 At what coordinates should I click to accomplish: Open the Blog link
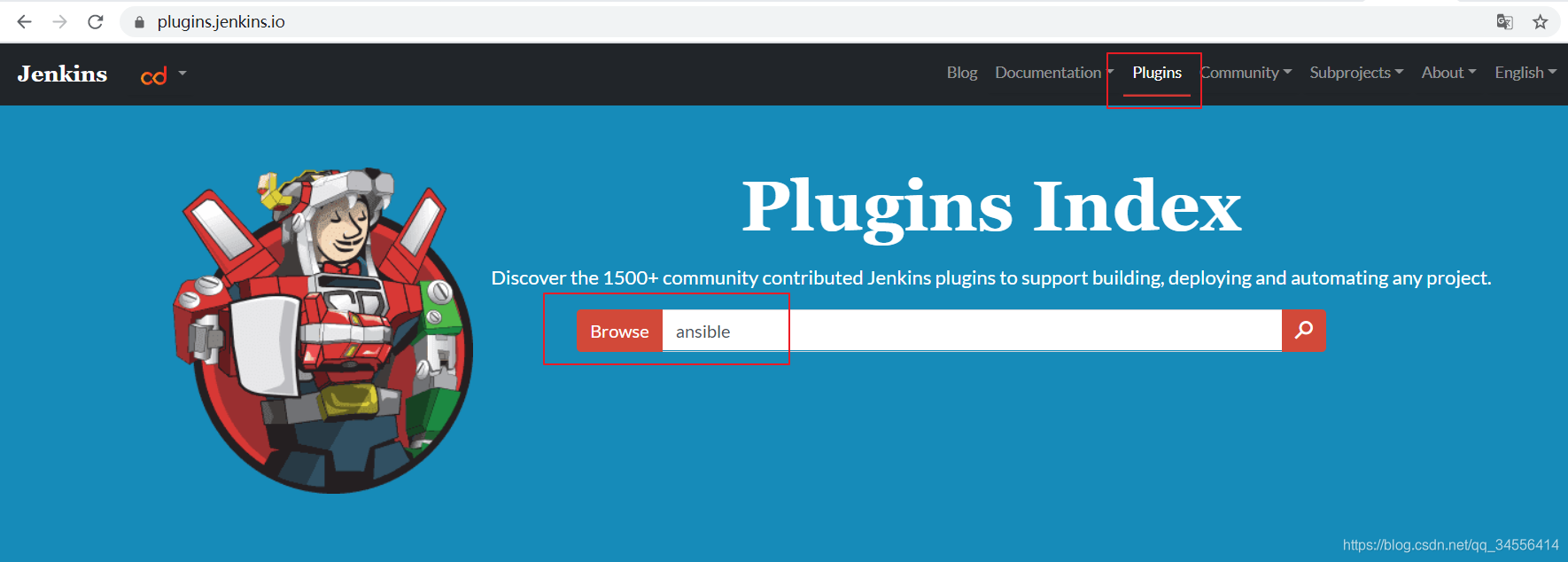962,73
